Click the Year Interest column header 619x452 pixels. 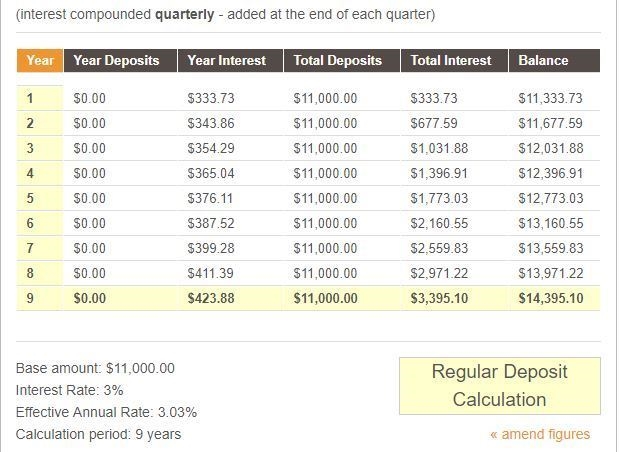(231, 60)
